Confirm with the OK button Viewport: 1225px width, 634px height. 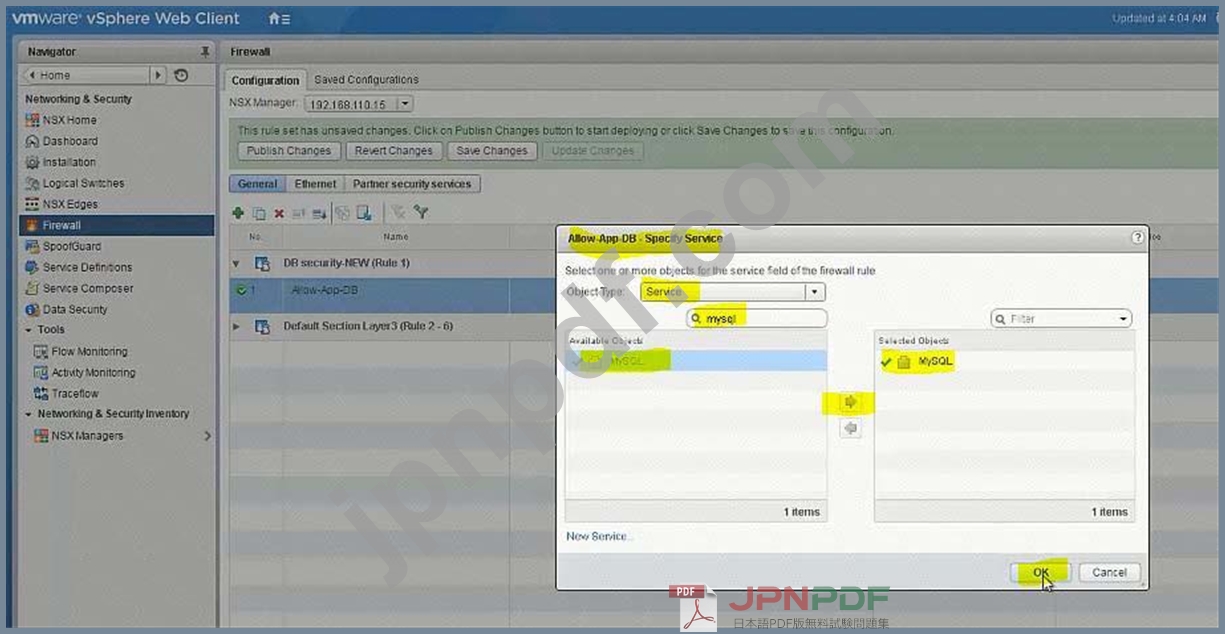click(x=1041, y=573)
